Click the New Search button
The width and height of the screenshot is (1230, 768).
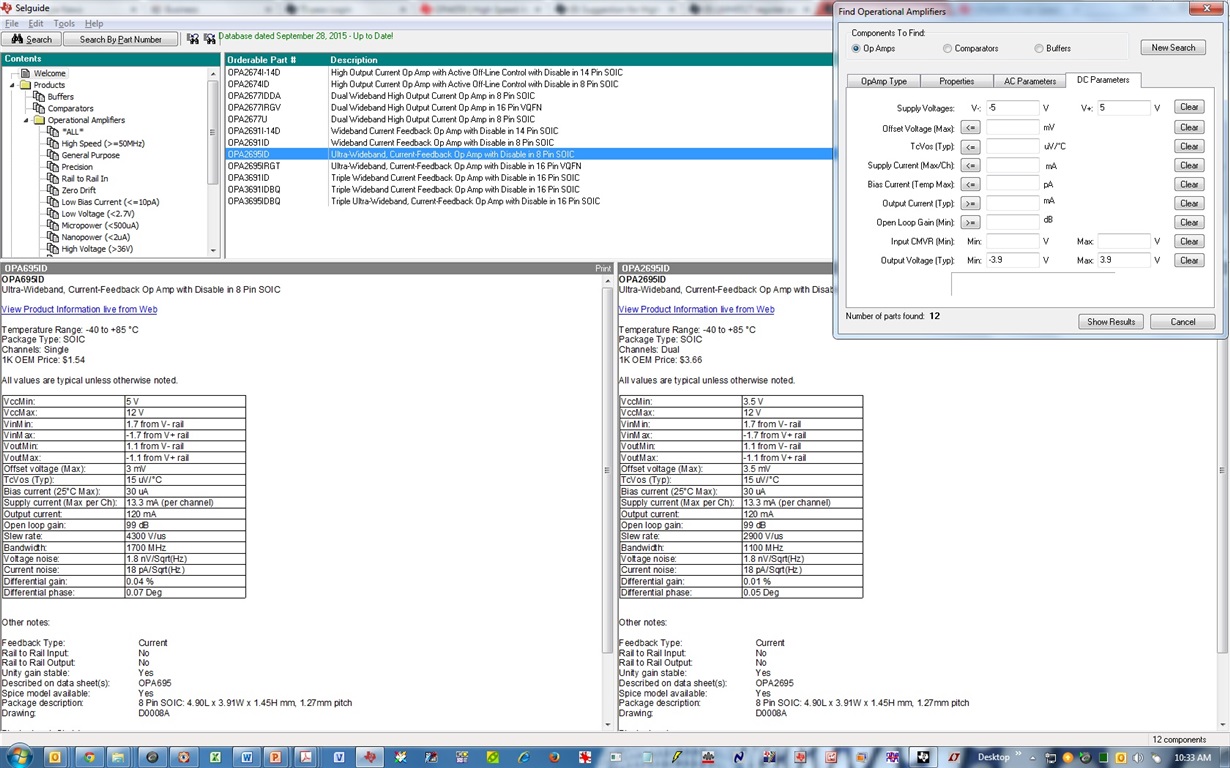coord(1173,47)
